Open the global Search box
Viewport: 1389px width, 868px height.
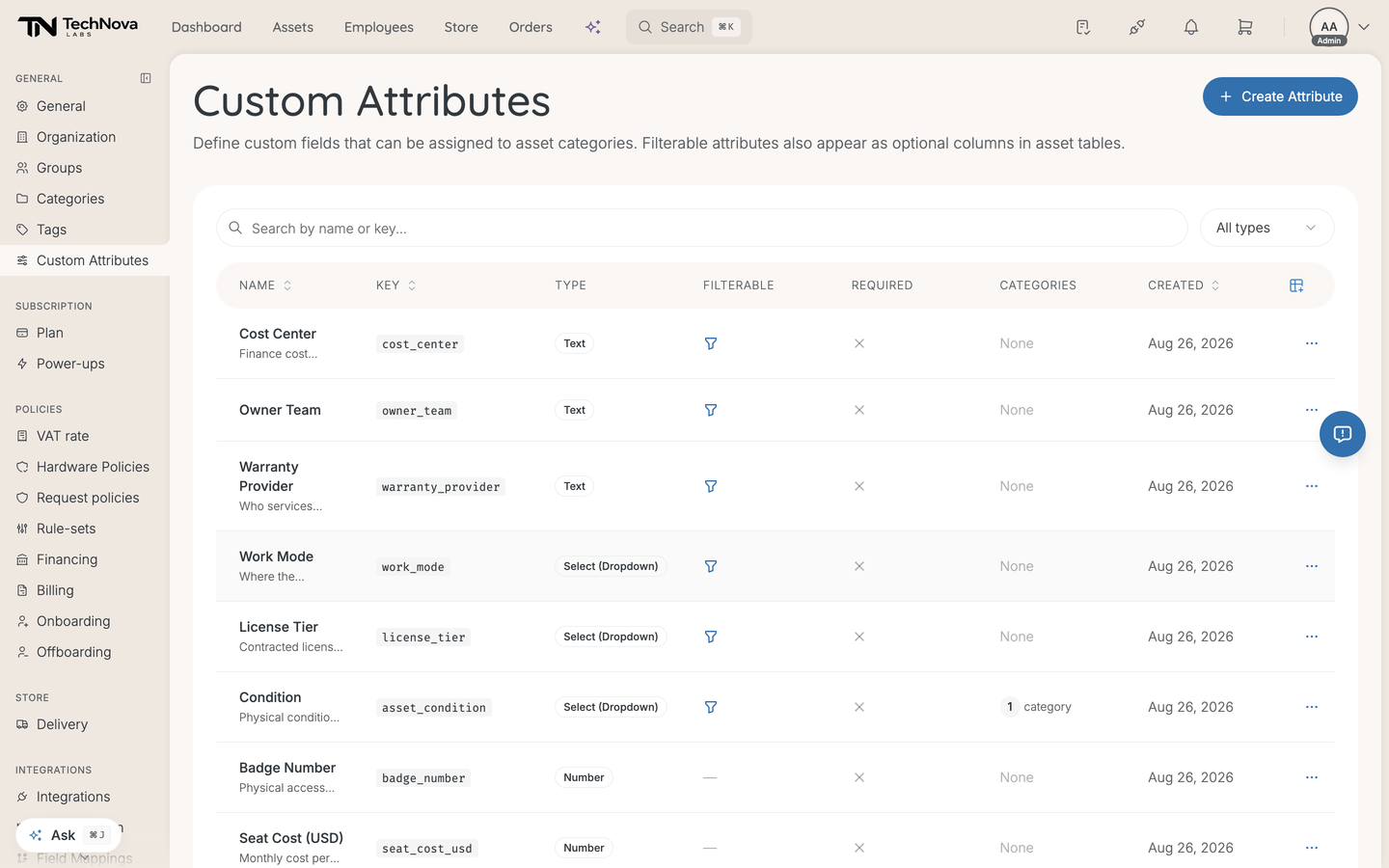689,27
